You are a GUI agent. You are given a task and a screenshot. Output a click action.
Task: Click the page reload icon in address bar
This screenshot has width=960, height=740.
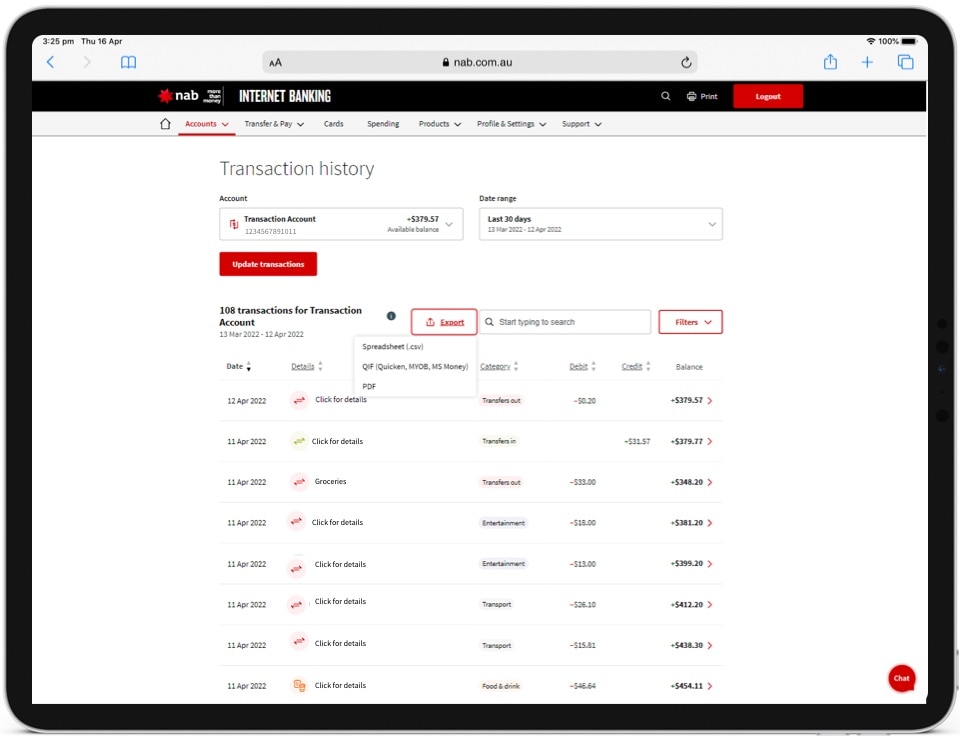[x=686, y=62]
